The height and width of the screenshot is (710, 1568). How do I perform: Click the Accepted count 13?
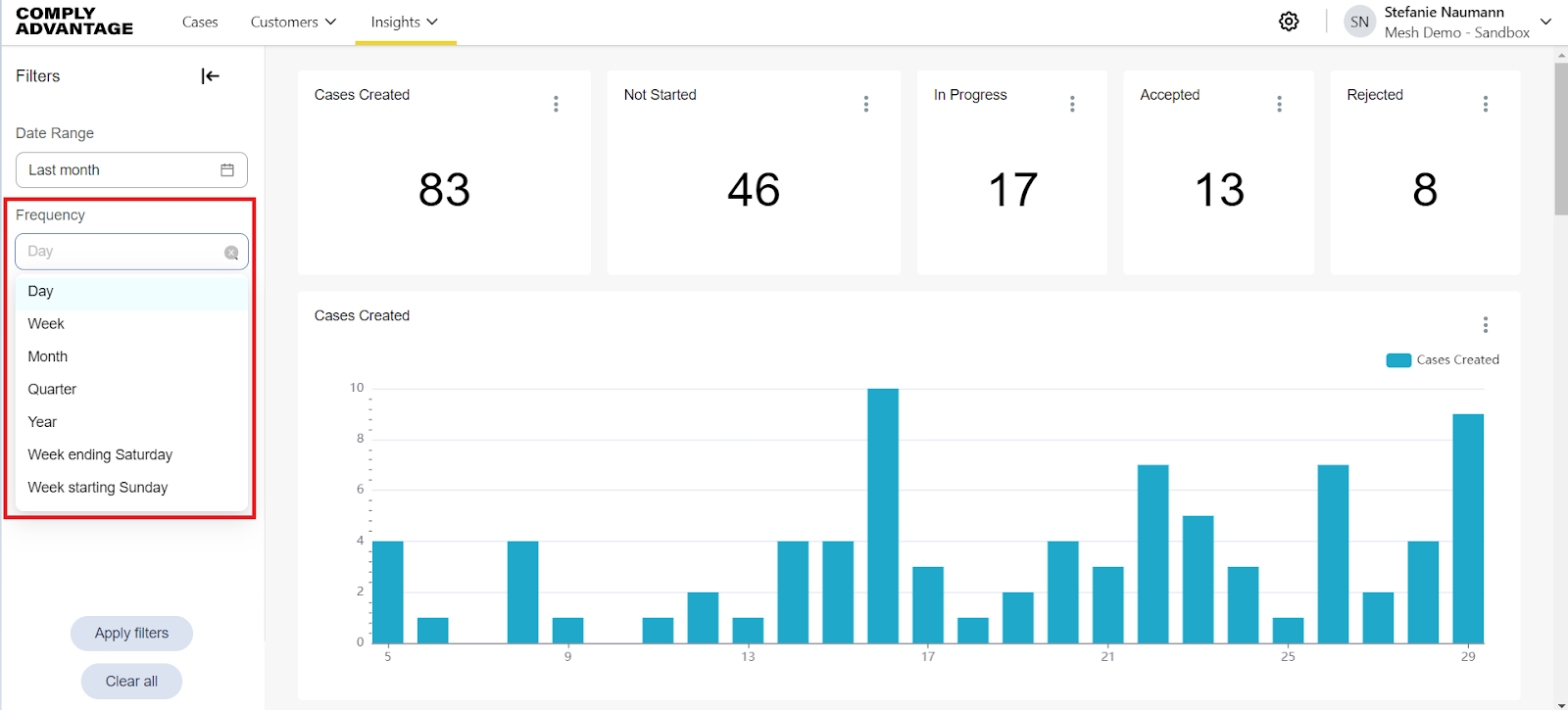coord(1219,190)
